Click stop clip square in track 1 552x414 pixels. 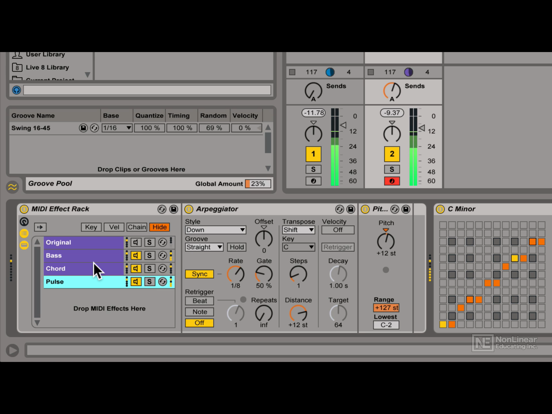click(x=292, y=72)
